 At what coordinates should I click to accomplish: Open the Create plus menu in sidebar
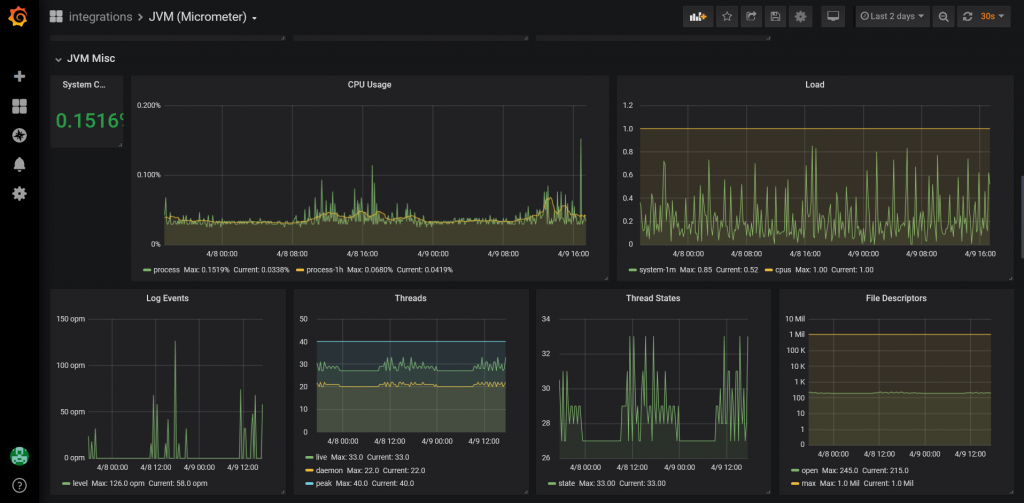(19, 76)
